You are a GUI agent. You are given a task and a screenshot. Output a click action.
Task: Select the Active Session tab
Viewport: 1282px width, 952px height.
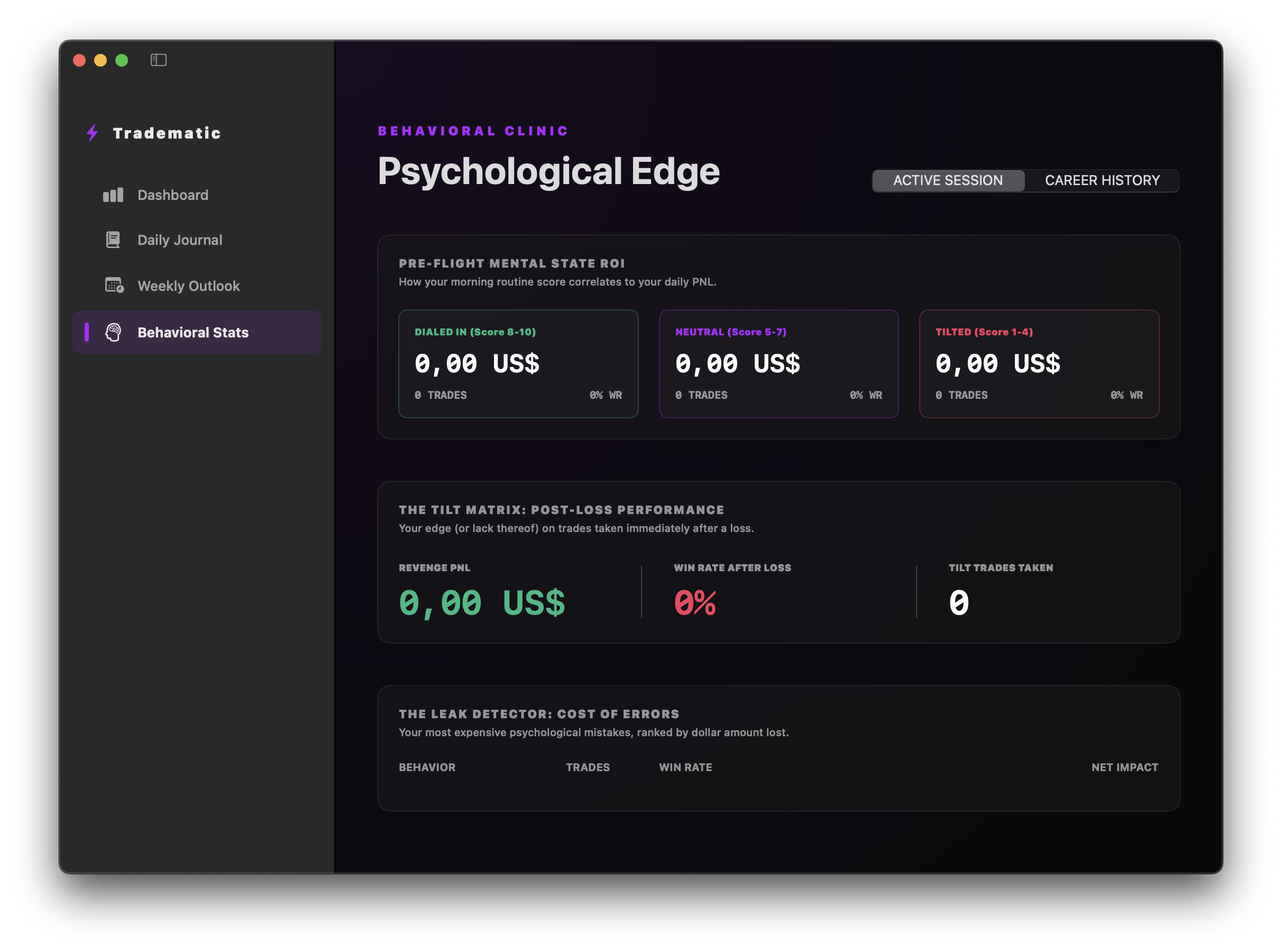click(x=948, y=180)
